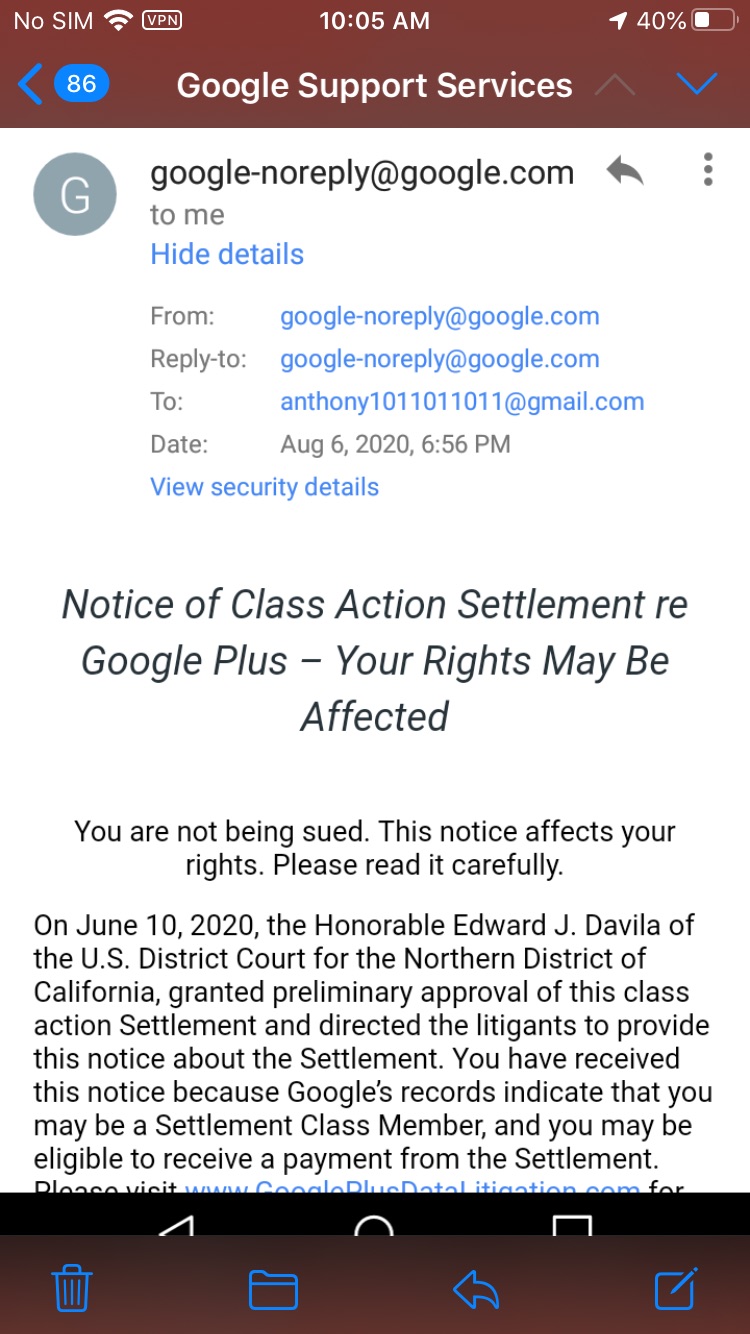Go to previous message with up chevron
Screen dimensions: 750x1334
pos(614,85)
